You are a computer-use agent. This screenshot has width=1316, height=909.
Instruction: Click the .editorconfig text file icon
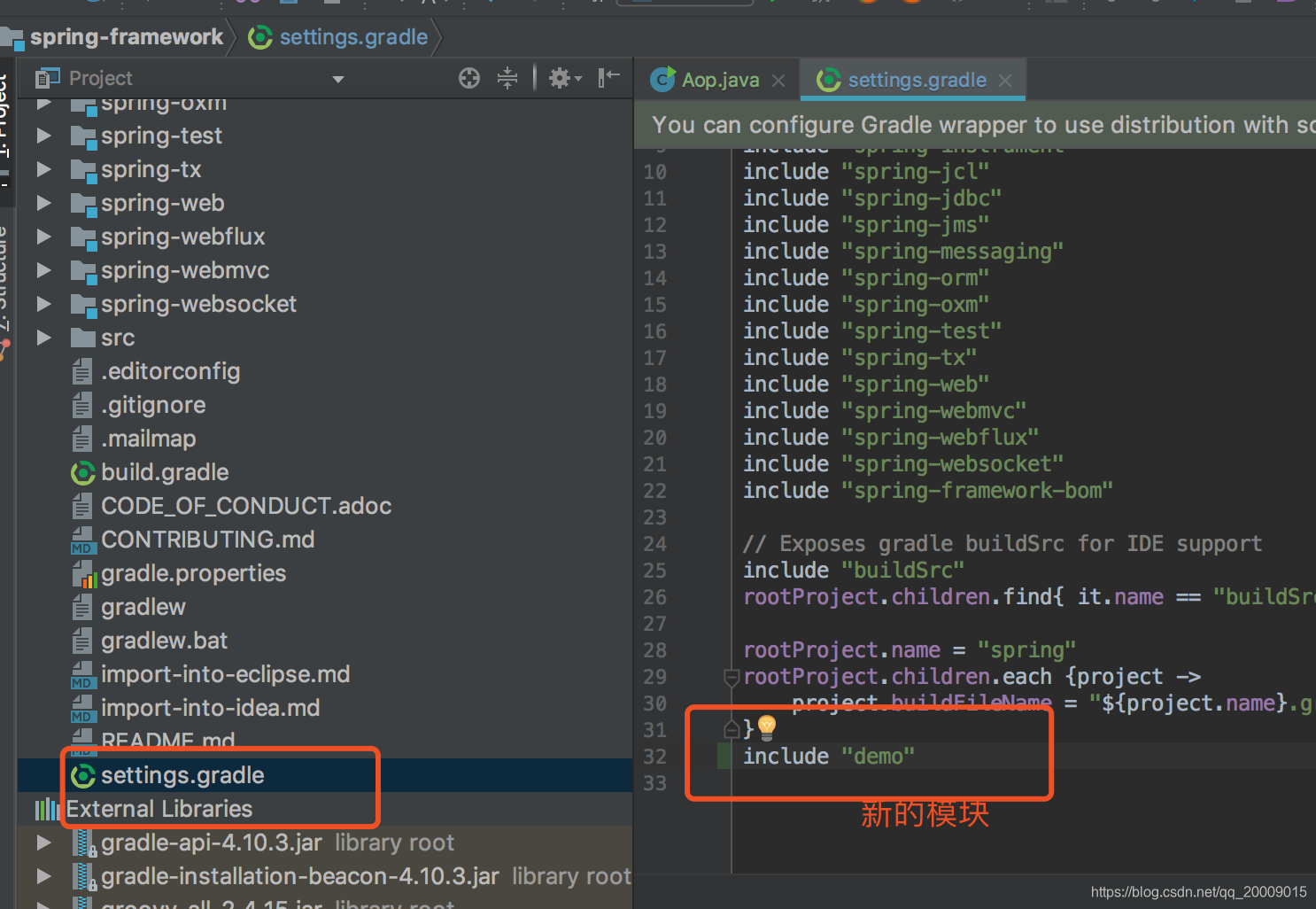pos(82,372)
